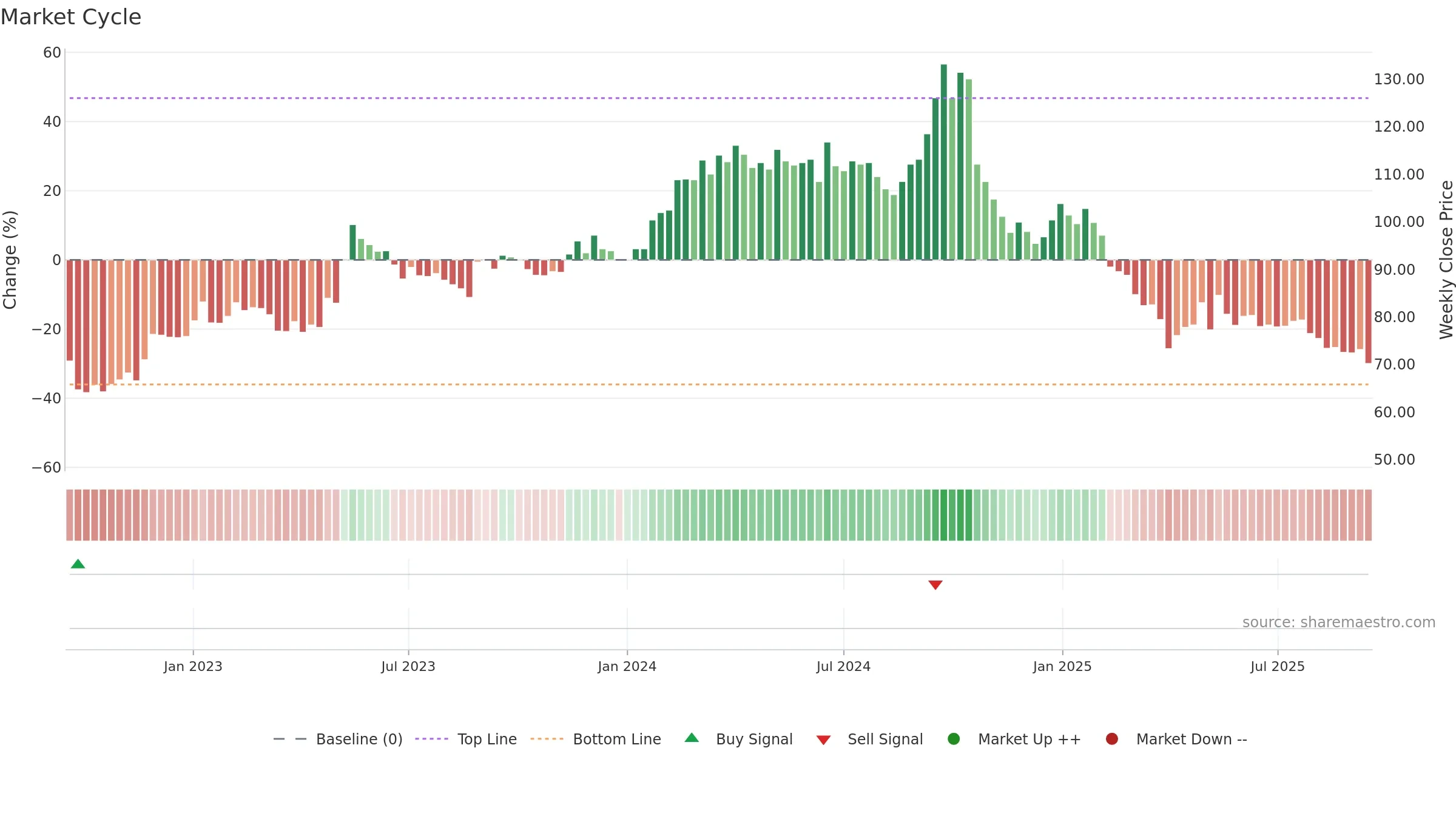
Task: Click the 60 tick on Change axis
Action: click(x=52, y=53)
